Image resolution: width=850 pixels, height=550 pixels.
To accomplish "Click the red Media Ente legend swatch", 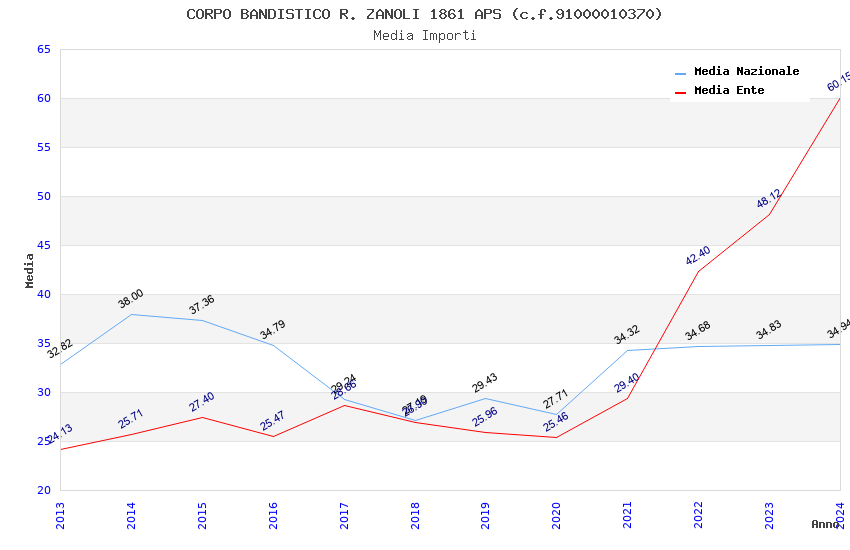I will 680,92.
